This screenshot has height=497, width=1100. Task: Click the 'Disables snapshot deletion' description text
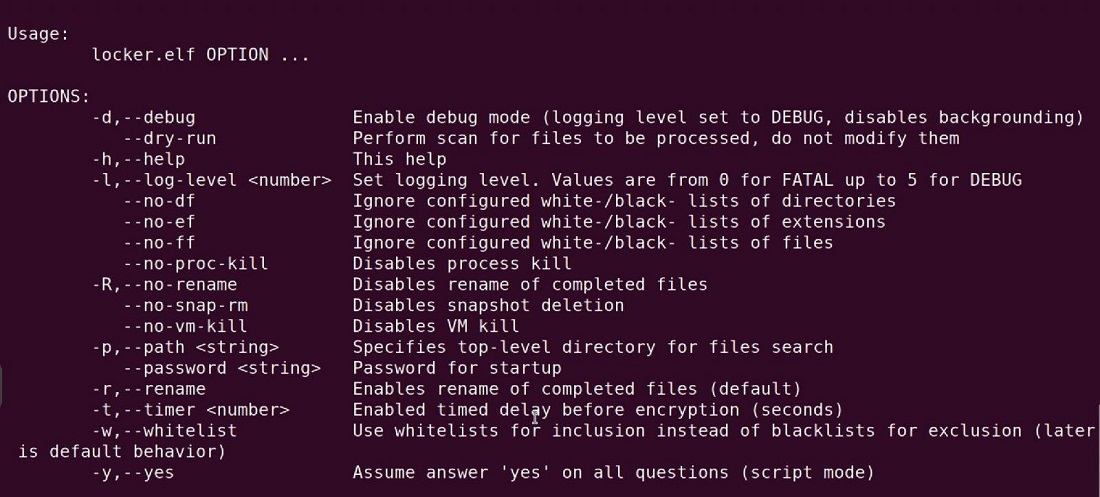click(488, 305)
